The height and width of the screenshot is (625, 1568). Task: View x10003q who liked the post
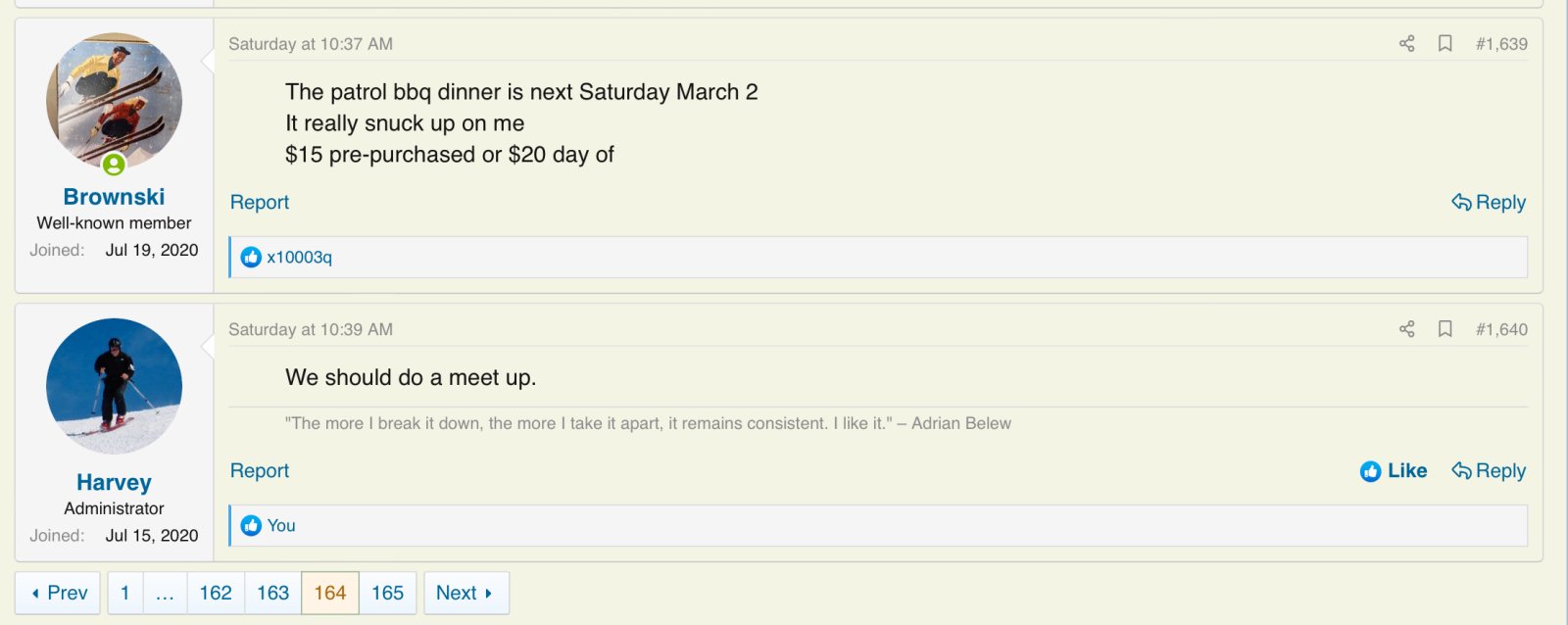tap(299, 258)
